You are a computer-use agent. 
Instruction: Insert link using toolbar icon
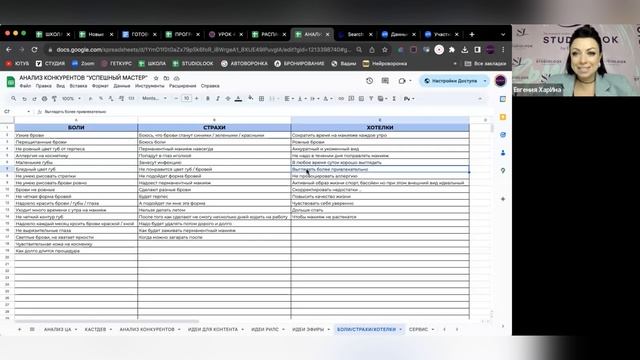[x=341, y=98]
